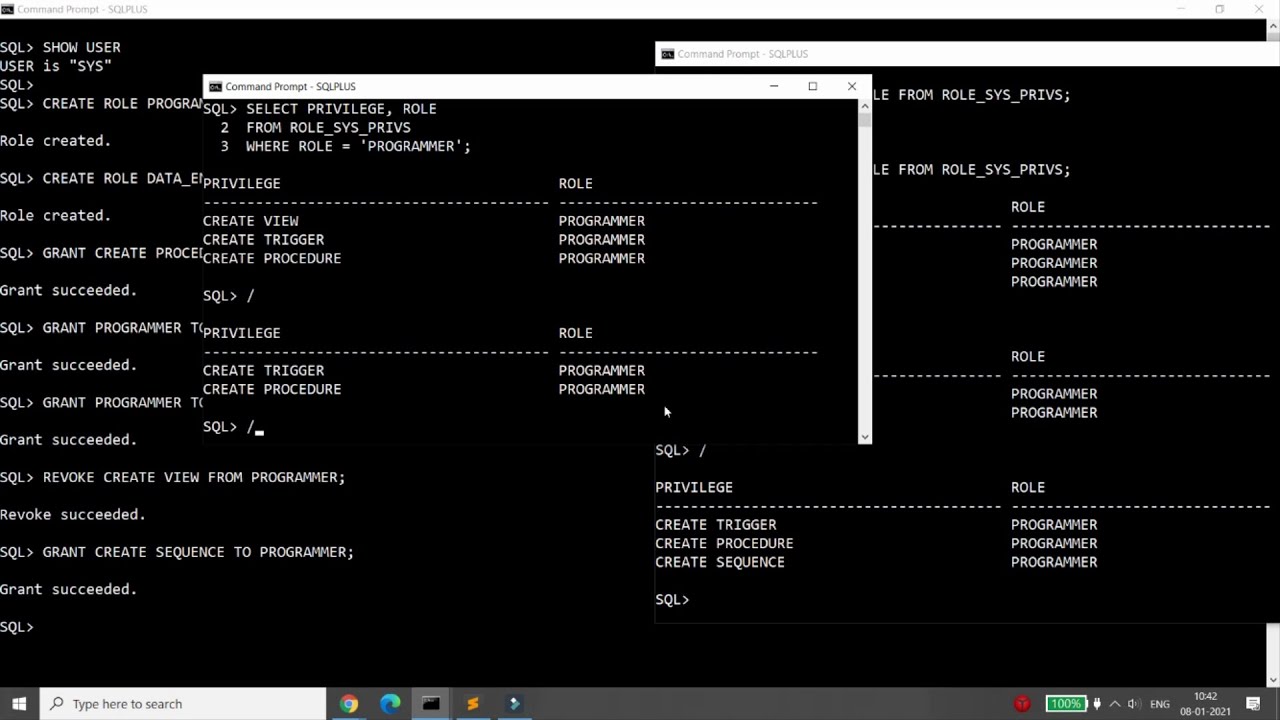Click 'REVOKE CREATE VIEW FROM PROGRAMMER;' line
Viewport: 1280px width, 720px height.
click(x=173, y=477)
